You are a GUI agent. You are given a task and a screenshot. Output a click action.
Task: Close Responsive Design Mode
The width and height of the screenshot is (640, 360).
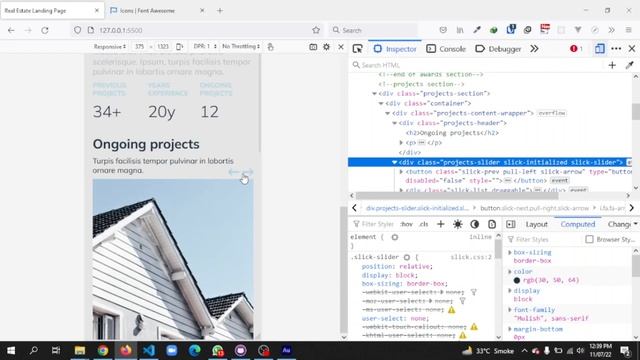pyautogui.click(x=341, y=47)
